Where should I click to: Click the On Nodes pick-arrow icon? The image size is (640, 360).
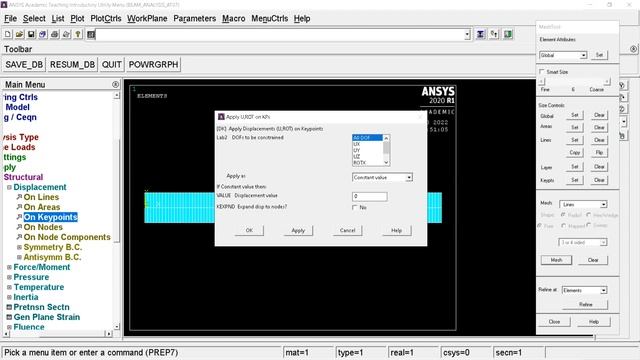19,227
